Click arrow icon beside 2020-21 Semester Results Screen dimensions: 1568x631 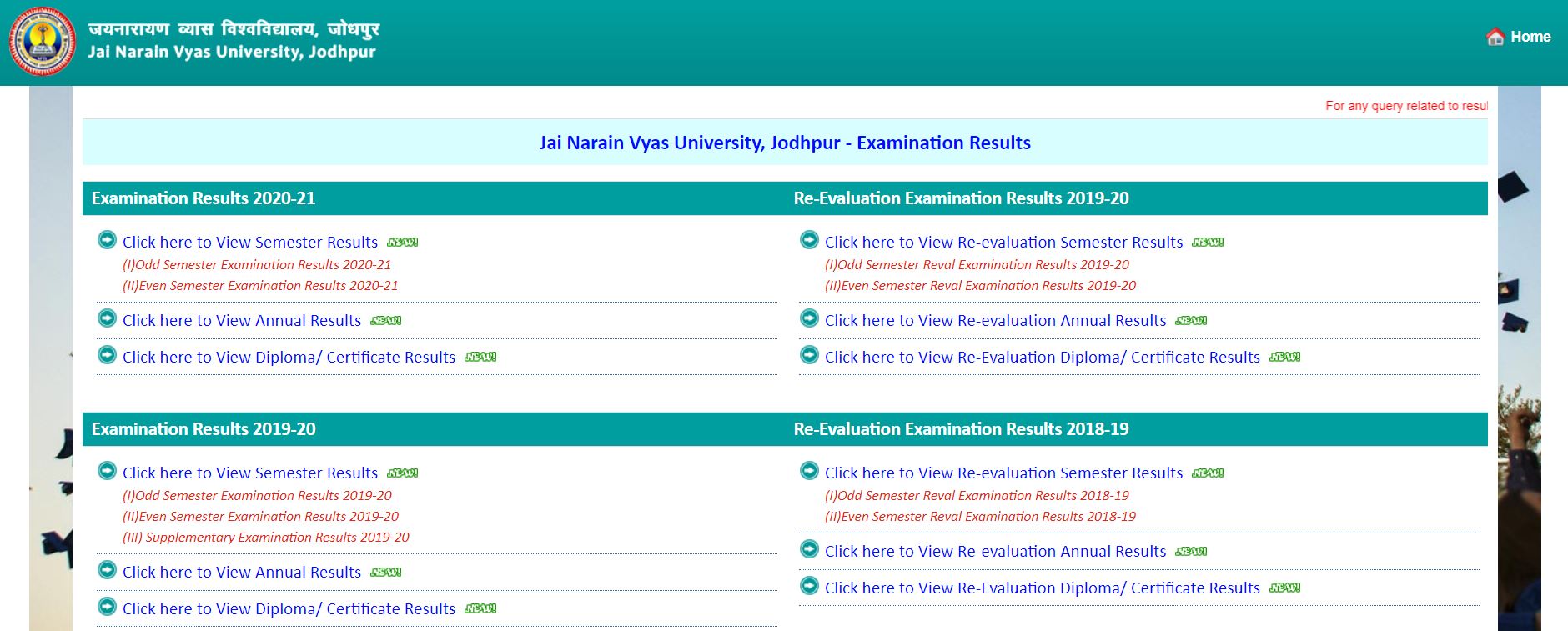pyautogui.click(x=107, y=240)
